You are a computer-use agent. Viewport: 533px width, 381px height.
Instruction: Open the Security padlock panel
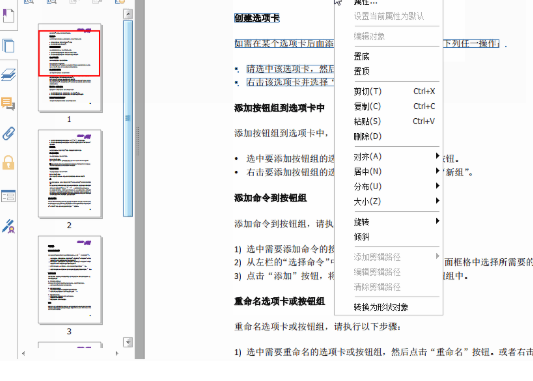coord(8,163)
